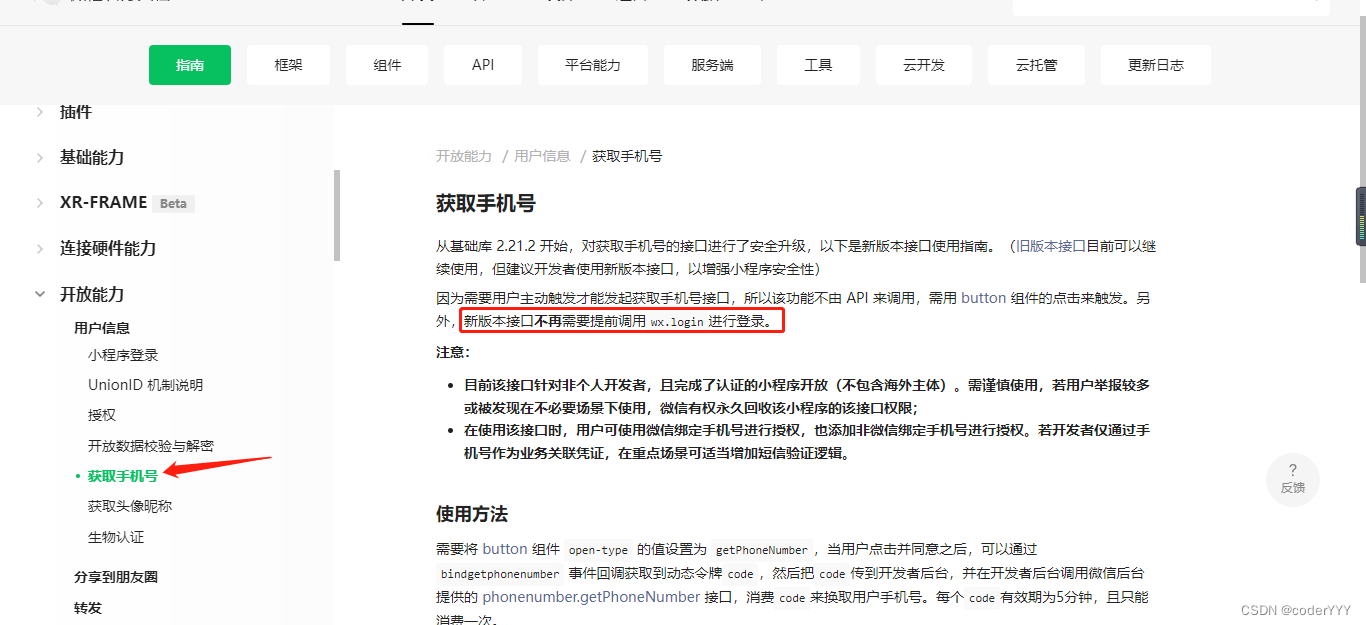Switch to the 框架 tab
Screen dimensions: 1366x625
tap(288, 65)
